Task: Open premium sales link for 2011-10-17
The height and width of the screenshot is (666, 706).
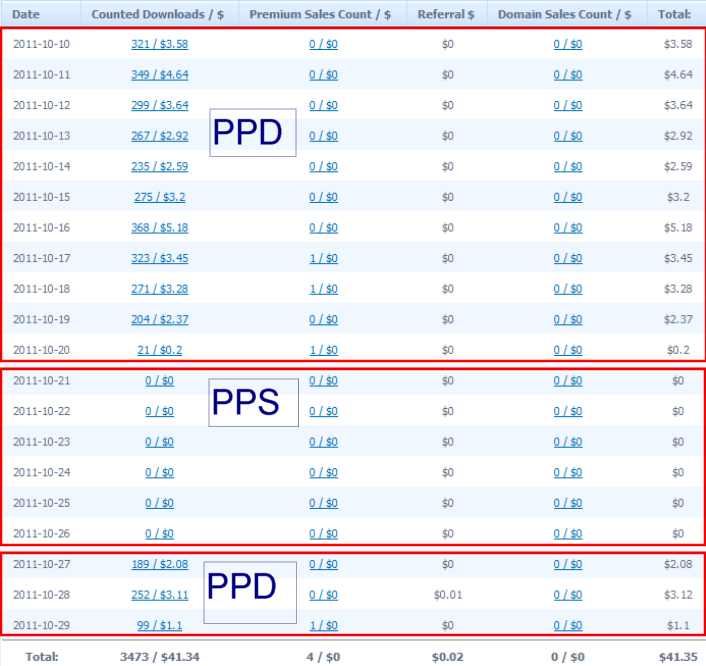Action: pyautogui.click(x=324, y=258)
